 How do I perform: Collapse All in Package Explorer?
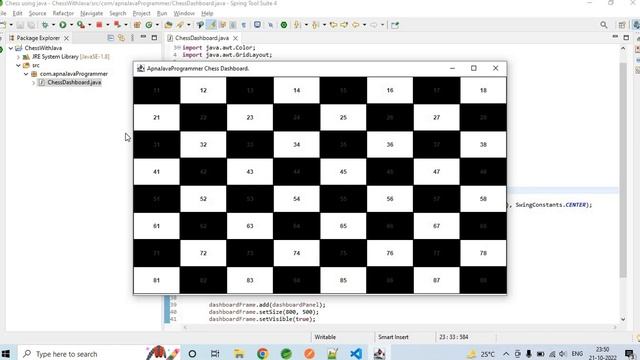click(x=111, y=38)
